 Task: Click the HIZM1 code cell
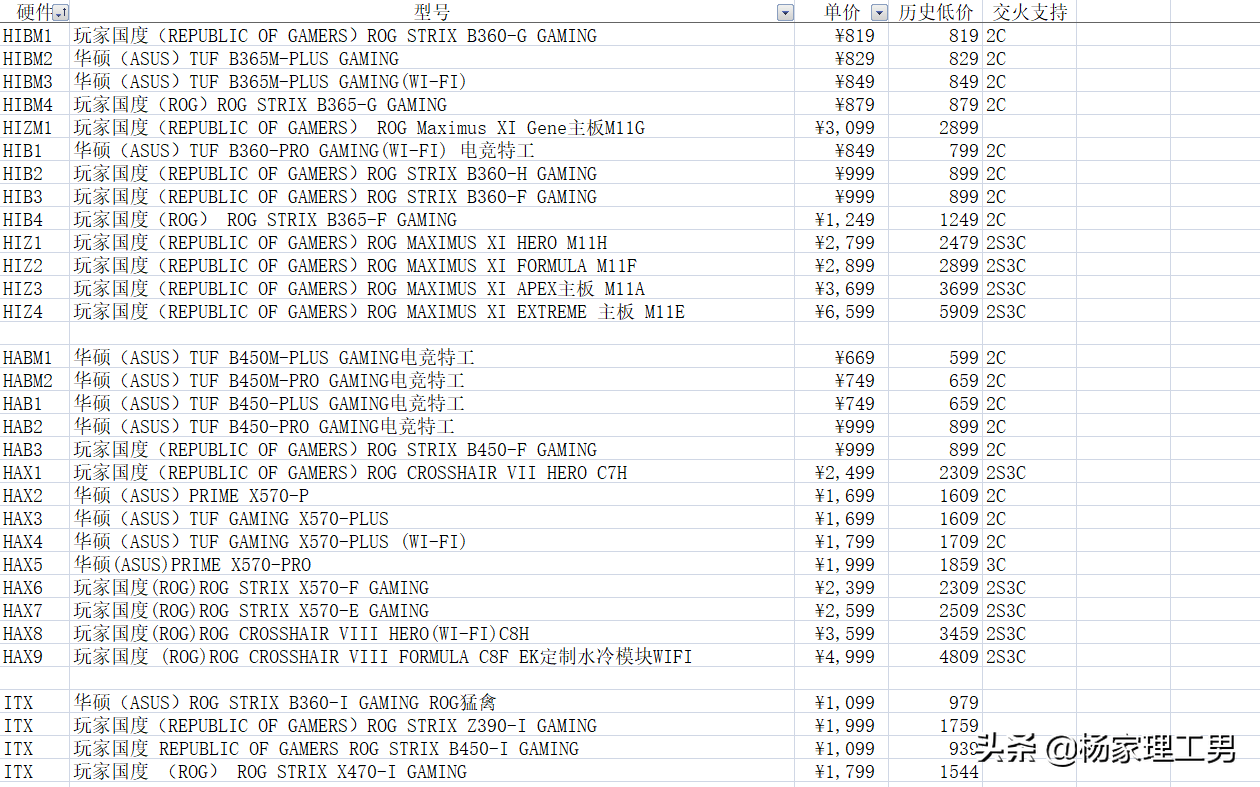35,128
